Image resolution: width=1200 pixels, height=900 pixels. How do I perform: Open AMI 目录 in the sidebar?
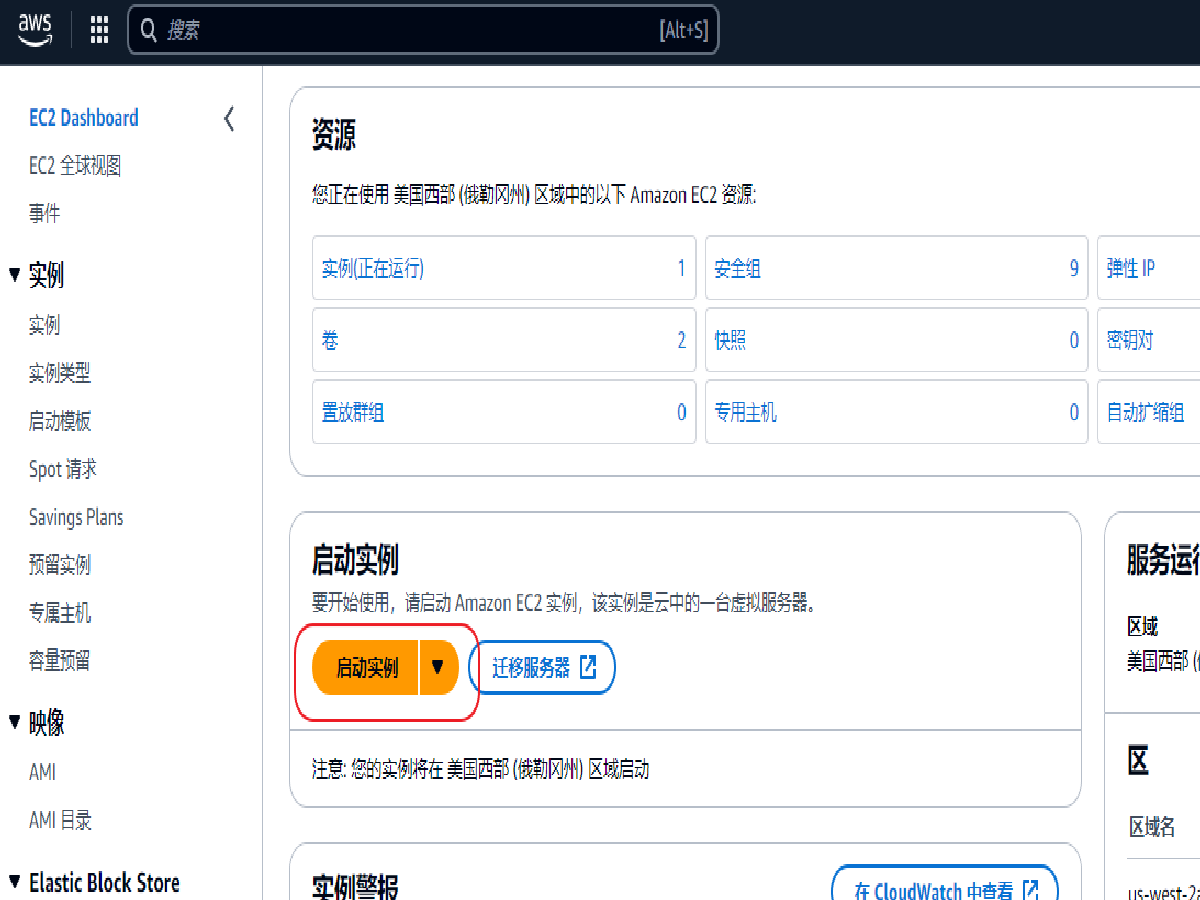[x=60, y=820]
